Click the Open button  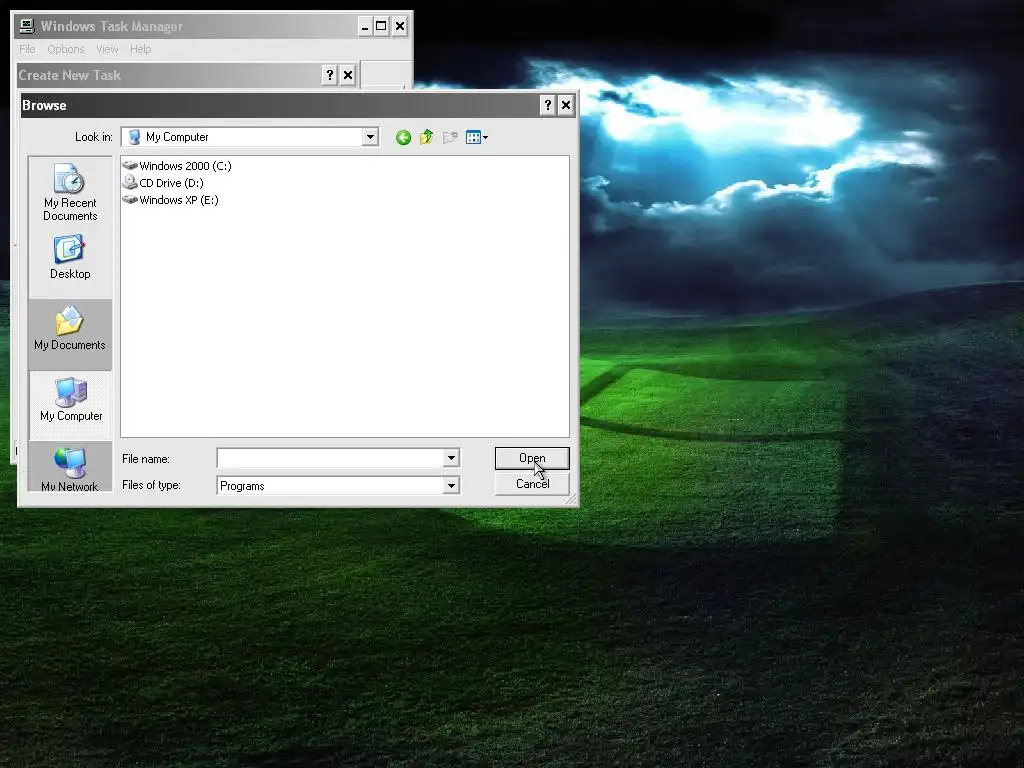coord(532,458)
